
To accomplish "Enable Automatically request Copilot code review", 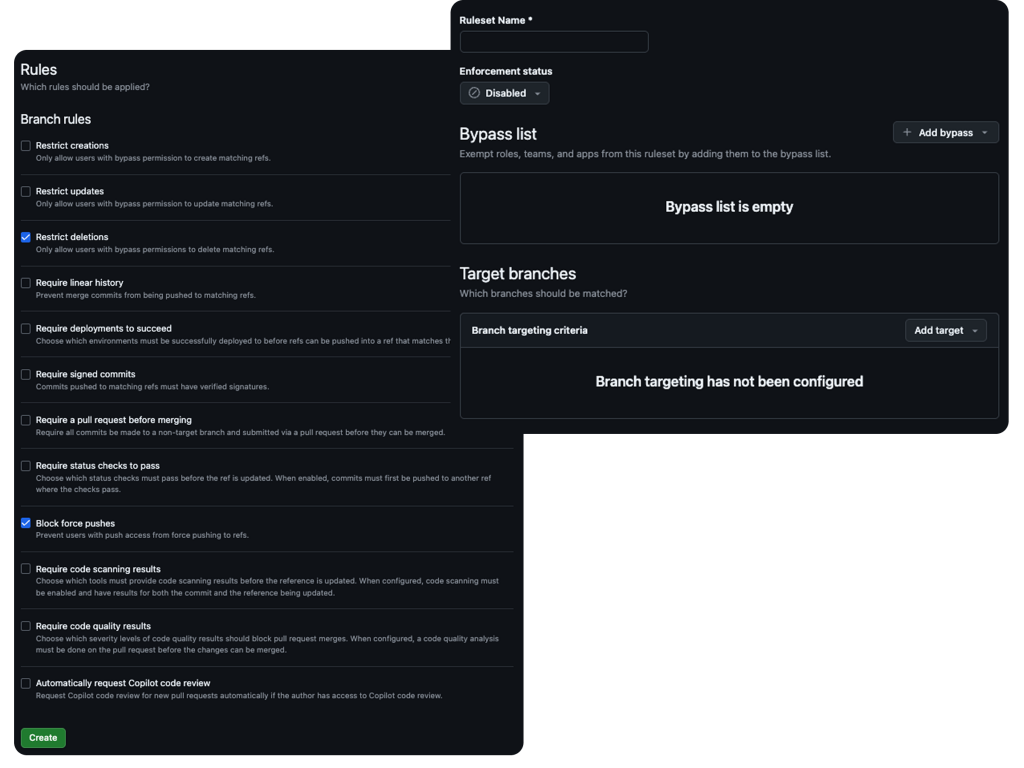I will tap(26, 684).
